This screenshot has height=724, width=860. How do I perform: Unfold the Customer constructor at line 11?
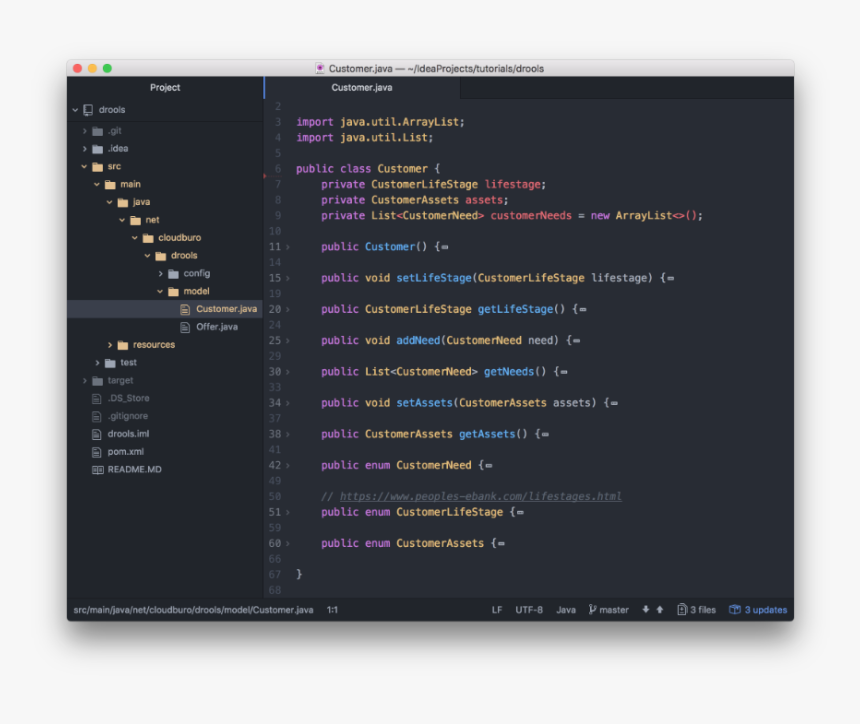(288, 247)
